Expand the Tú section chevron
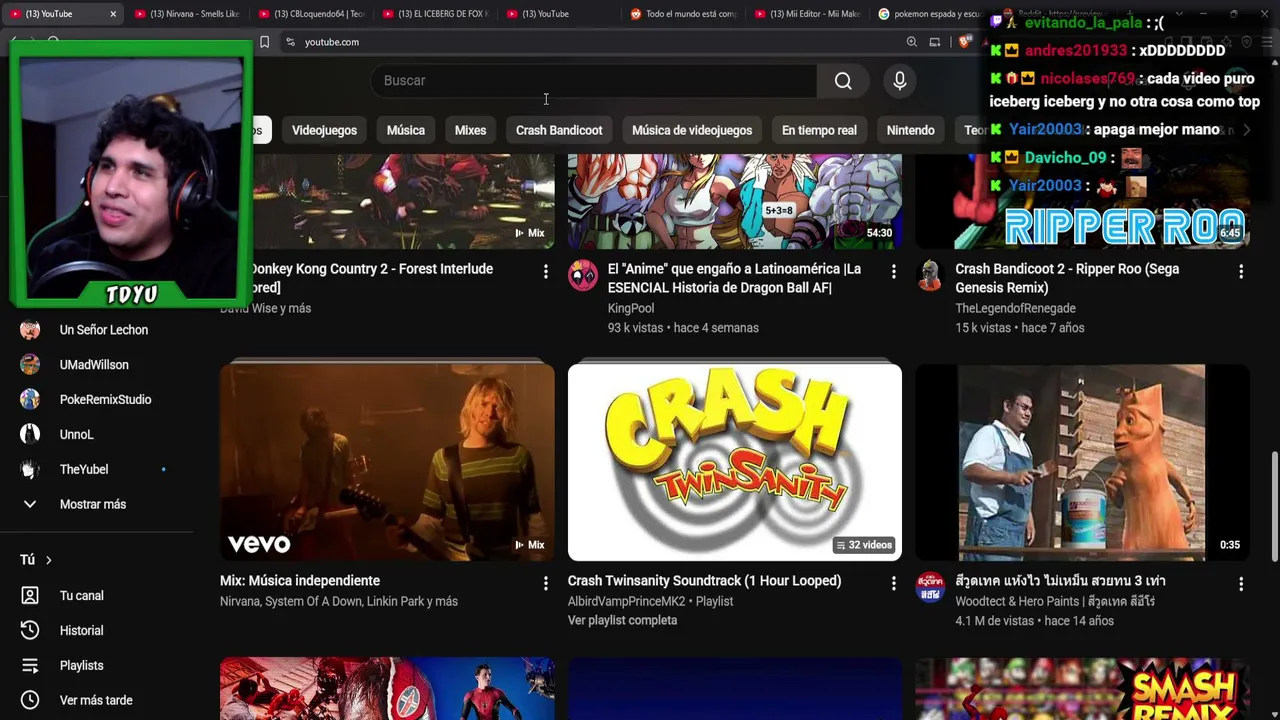This screenshot has height=720, width=1280. point(48,561)
